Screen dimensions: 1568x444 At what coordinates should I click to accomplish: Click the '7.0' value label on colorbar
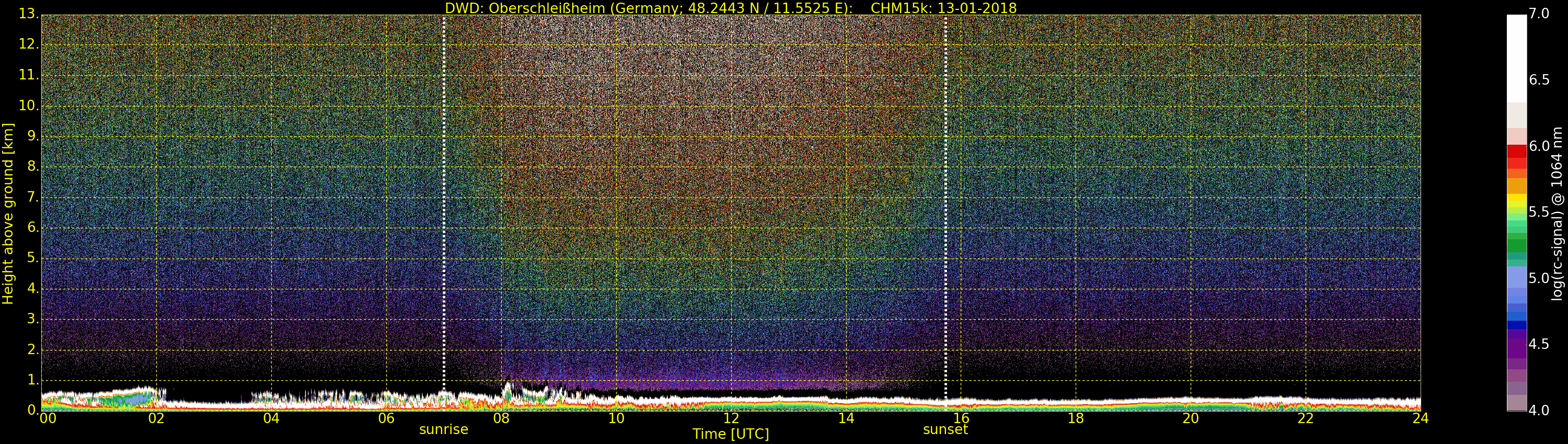coord(1539,14)
